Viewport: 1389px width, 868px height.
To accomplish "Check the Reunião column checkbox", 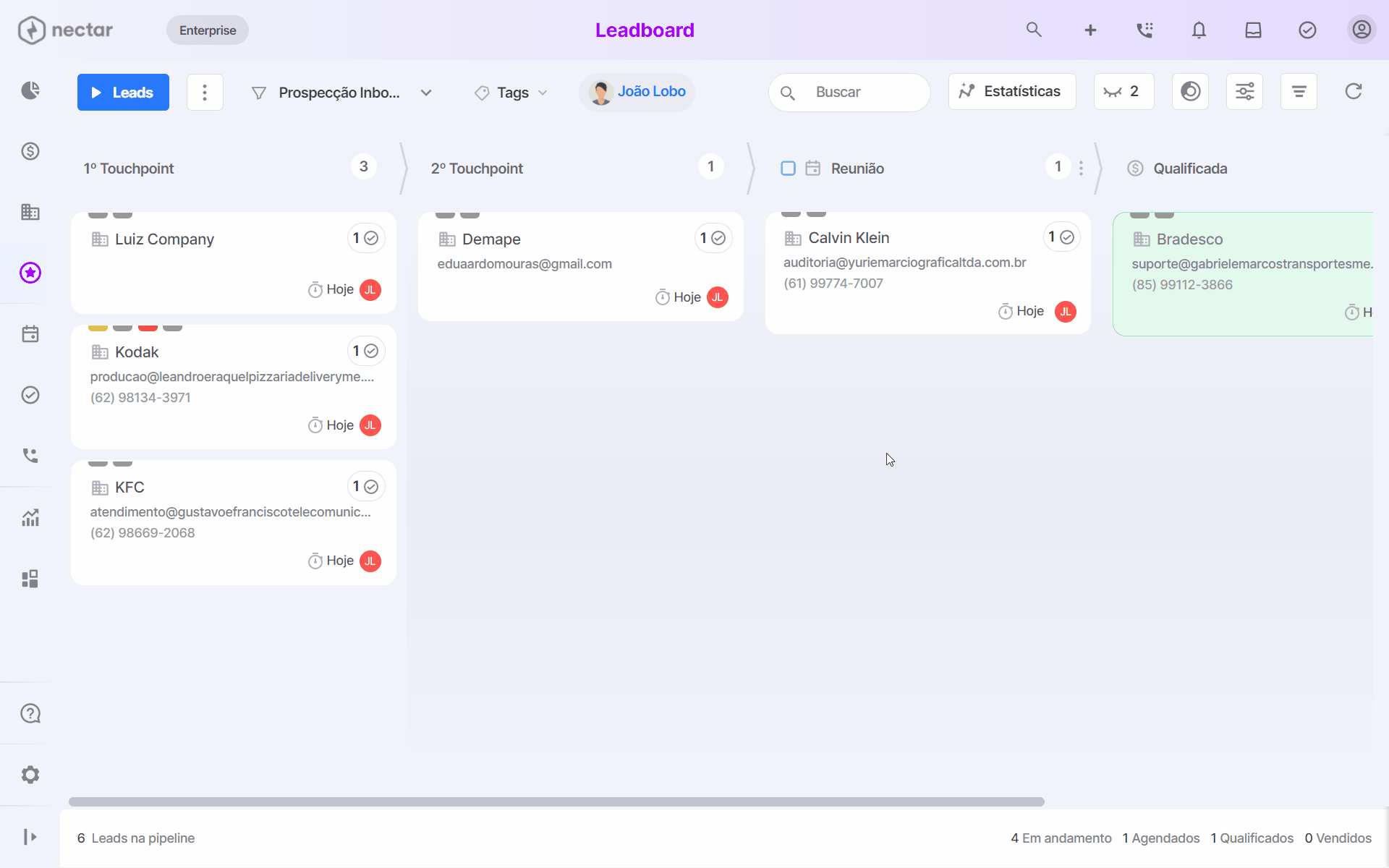I will coord(789,169).
